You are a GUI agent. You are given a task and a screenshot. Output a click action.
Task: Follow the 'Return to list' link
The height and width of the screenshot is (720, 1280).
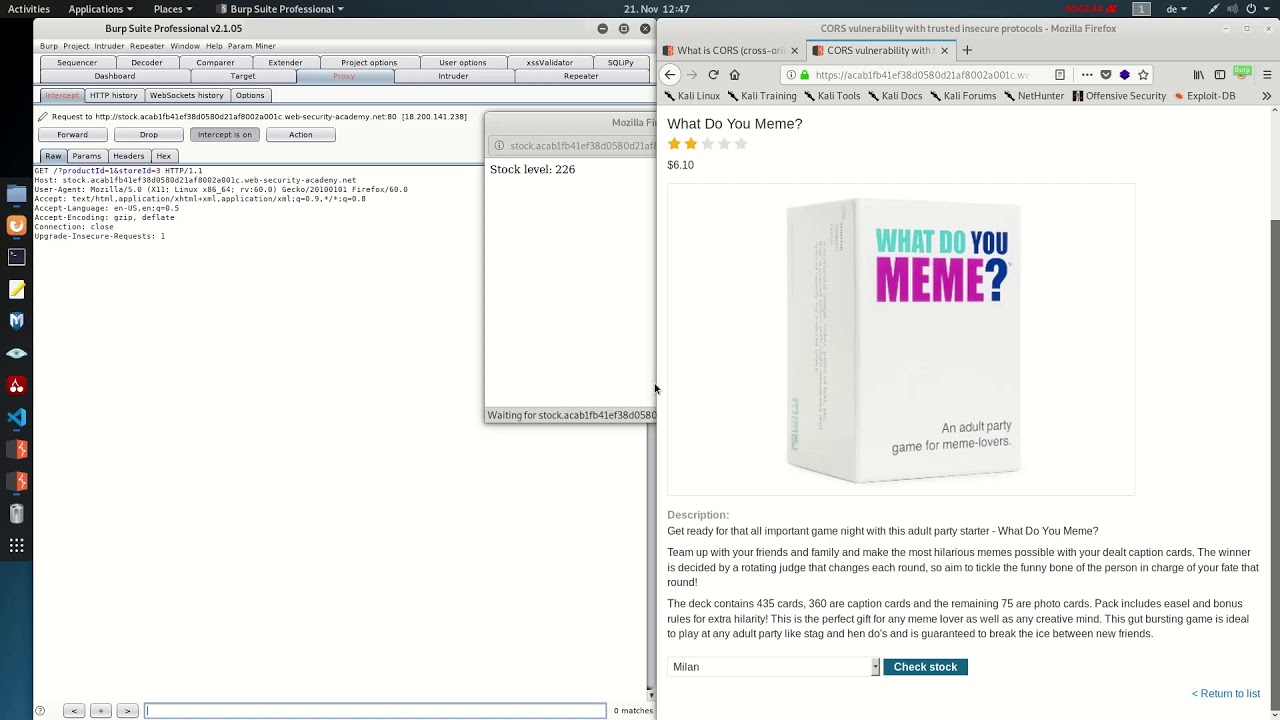click(1226, 694)
